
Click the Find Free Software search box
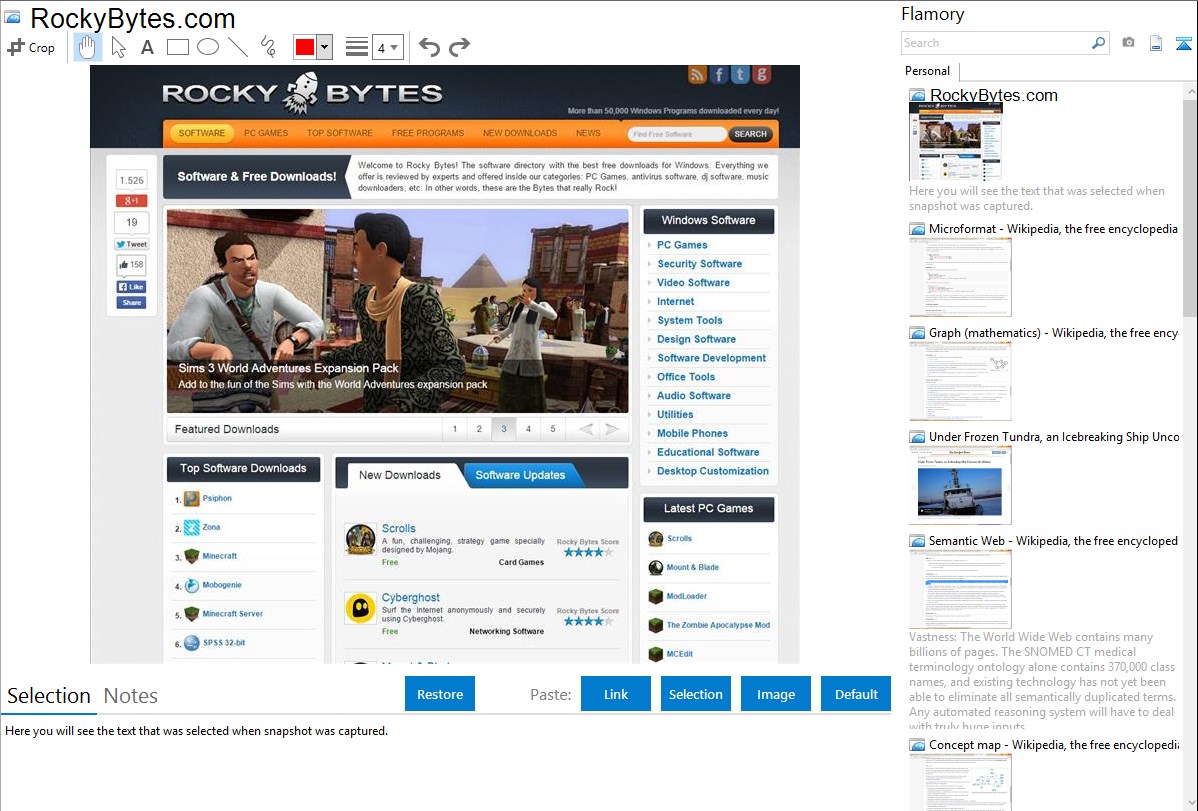point(676,134)
